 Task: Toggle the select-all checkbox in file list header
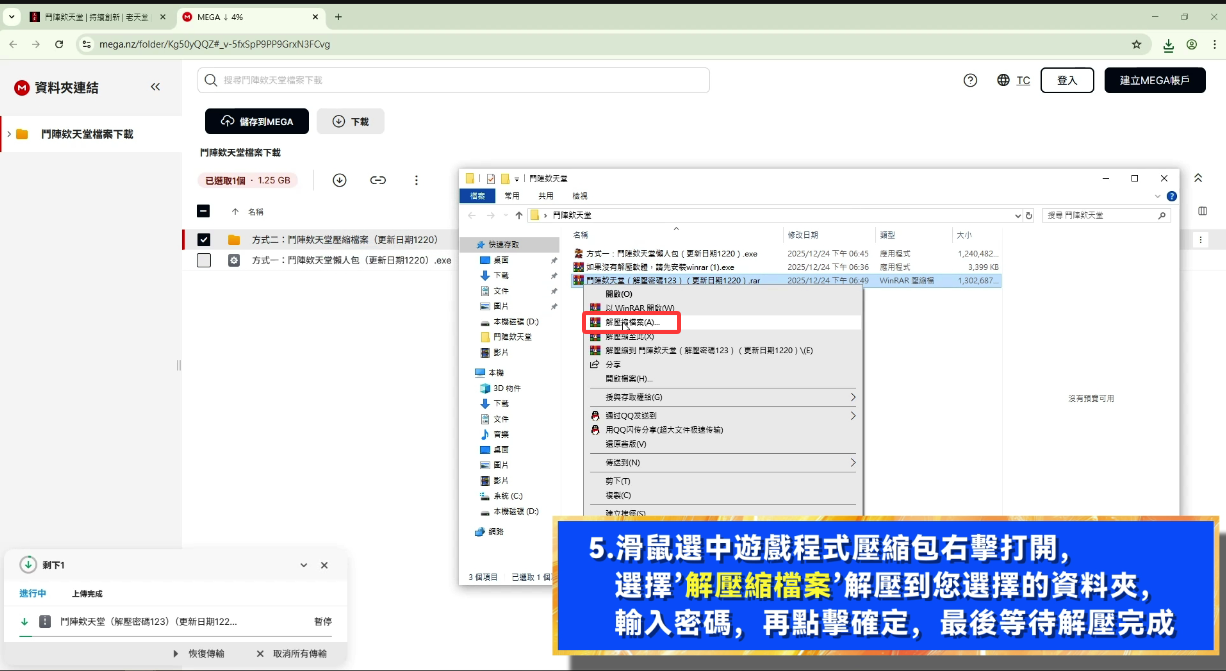coord(204,211)
